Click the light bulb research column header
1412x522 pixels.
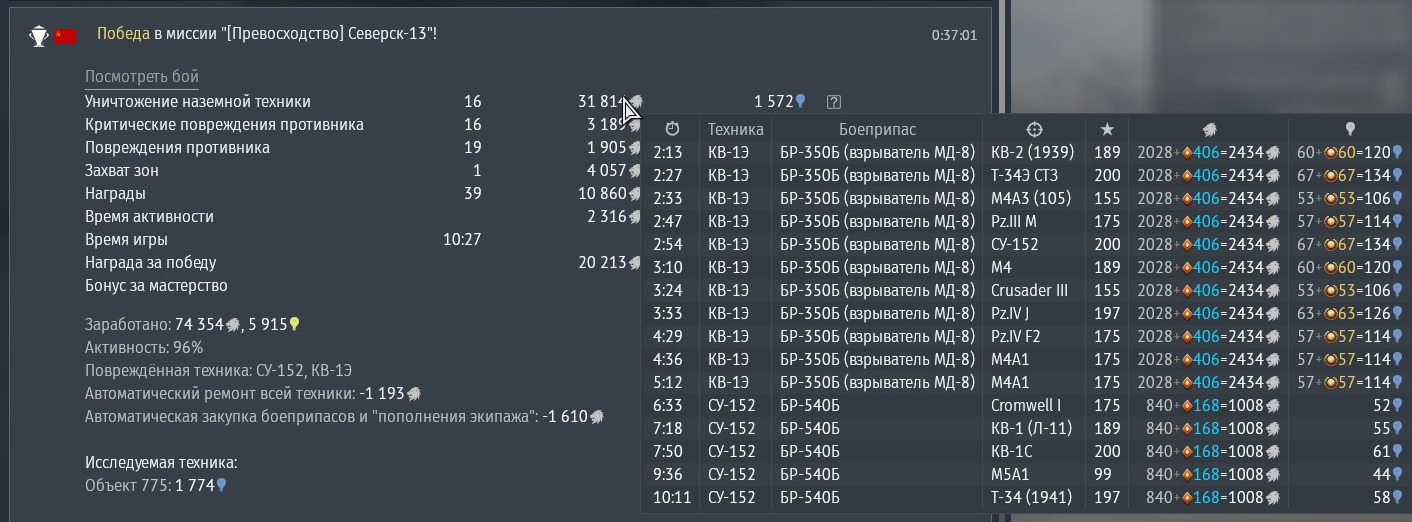(1350, 129)
